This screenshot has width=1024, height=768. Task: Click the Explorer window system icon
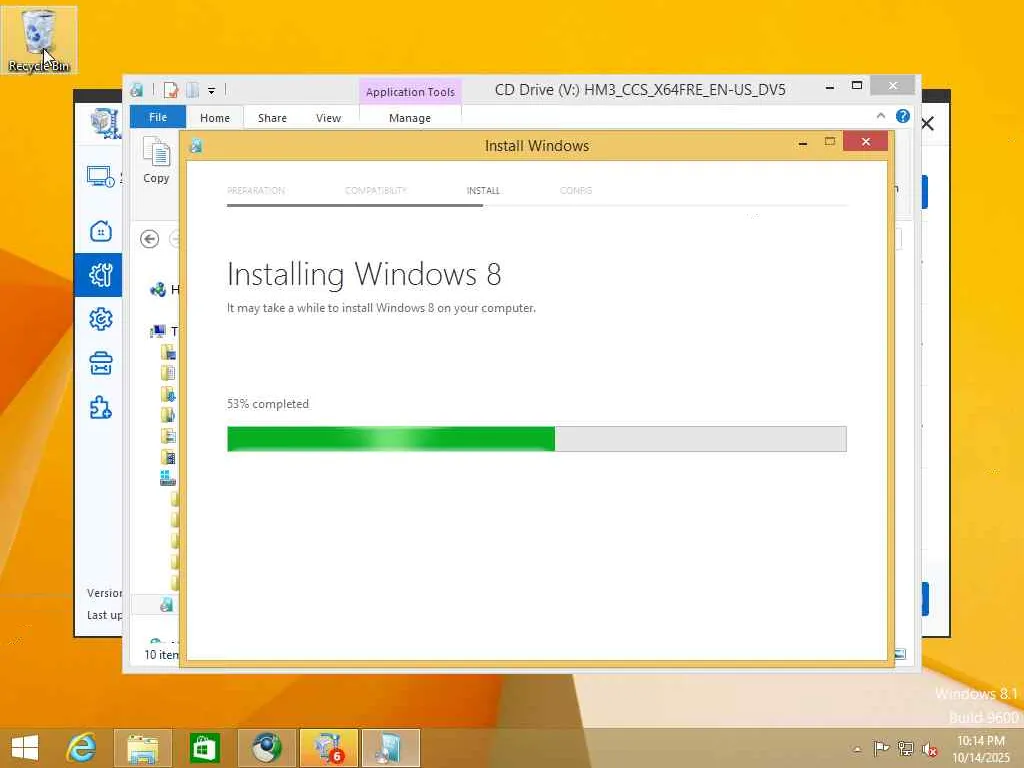click(x=136, y=89)
